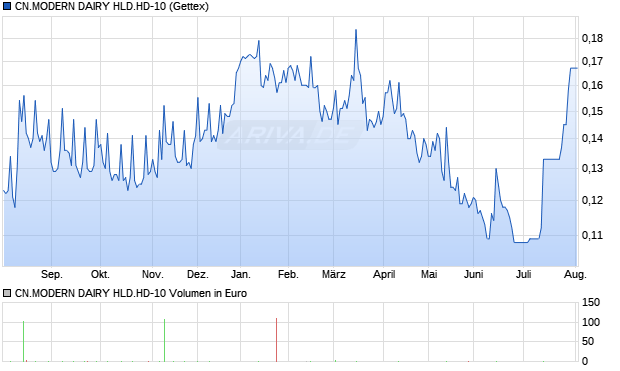This screenshot has height=371, width=620.
Task: Click the 'Feb.' month label
Action: 288,274
